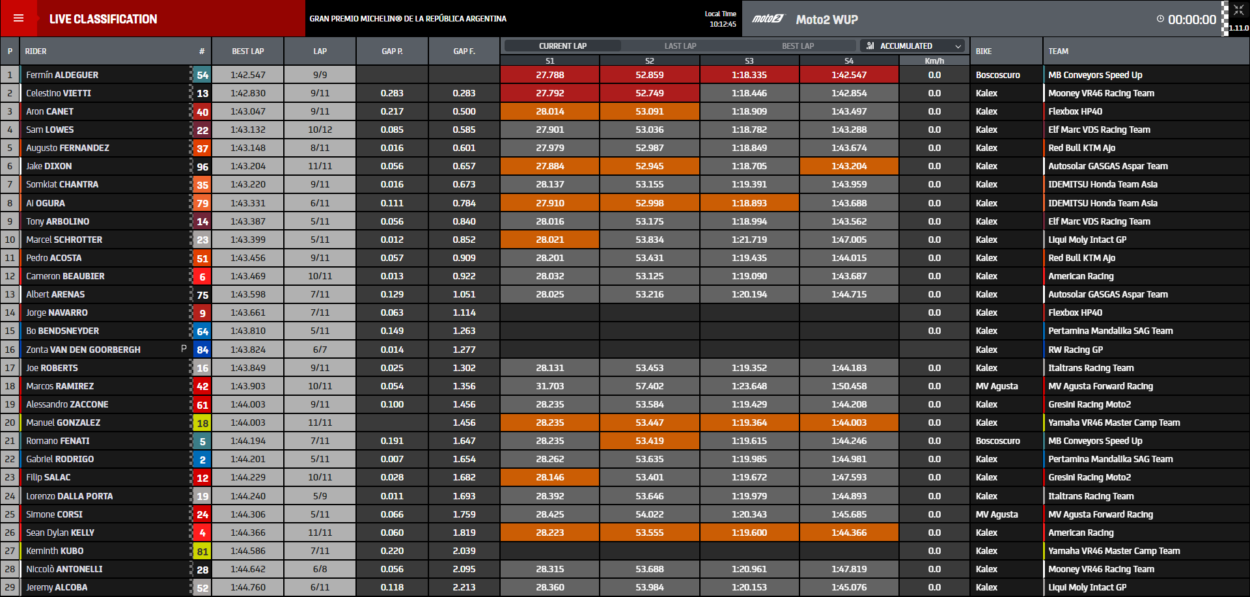Toggle fullscreen with the collapse arrows icon
The image size is (1250, 597).
click(1240, 9)
